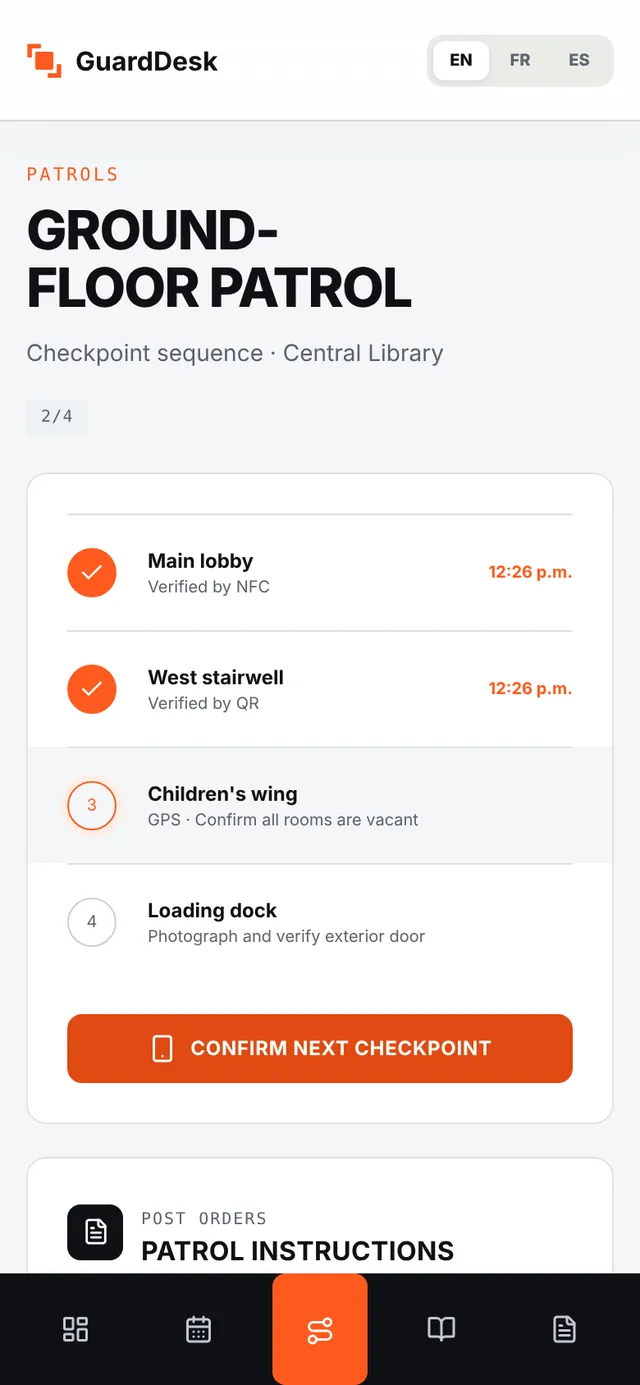Open the calendar schedule icon in bottom nav
Image resolution: width=640 pixels, height=1385 pixels.
(x=198, y=1329)
